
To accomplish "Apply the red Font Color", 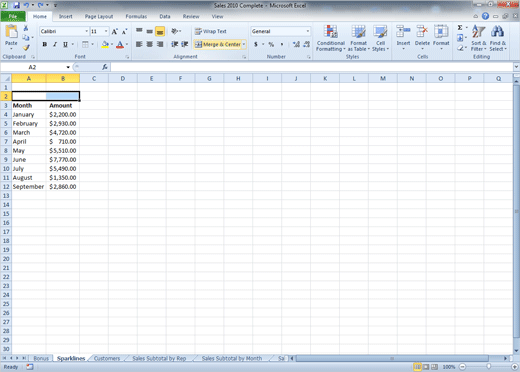I will point(120,44).
